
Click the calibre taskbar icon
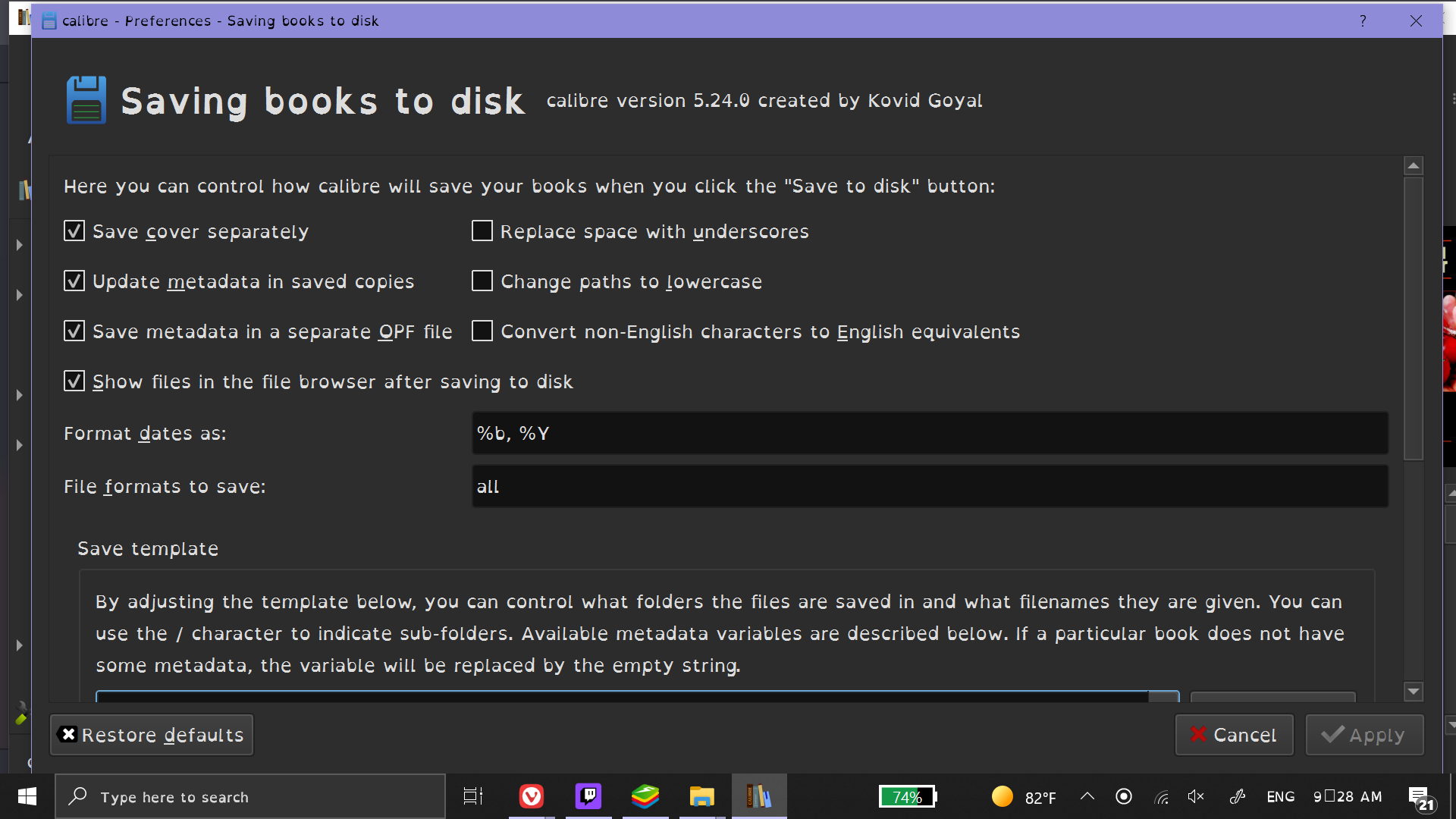click(x=759, y=796)
